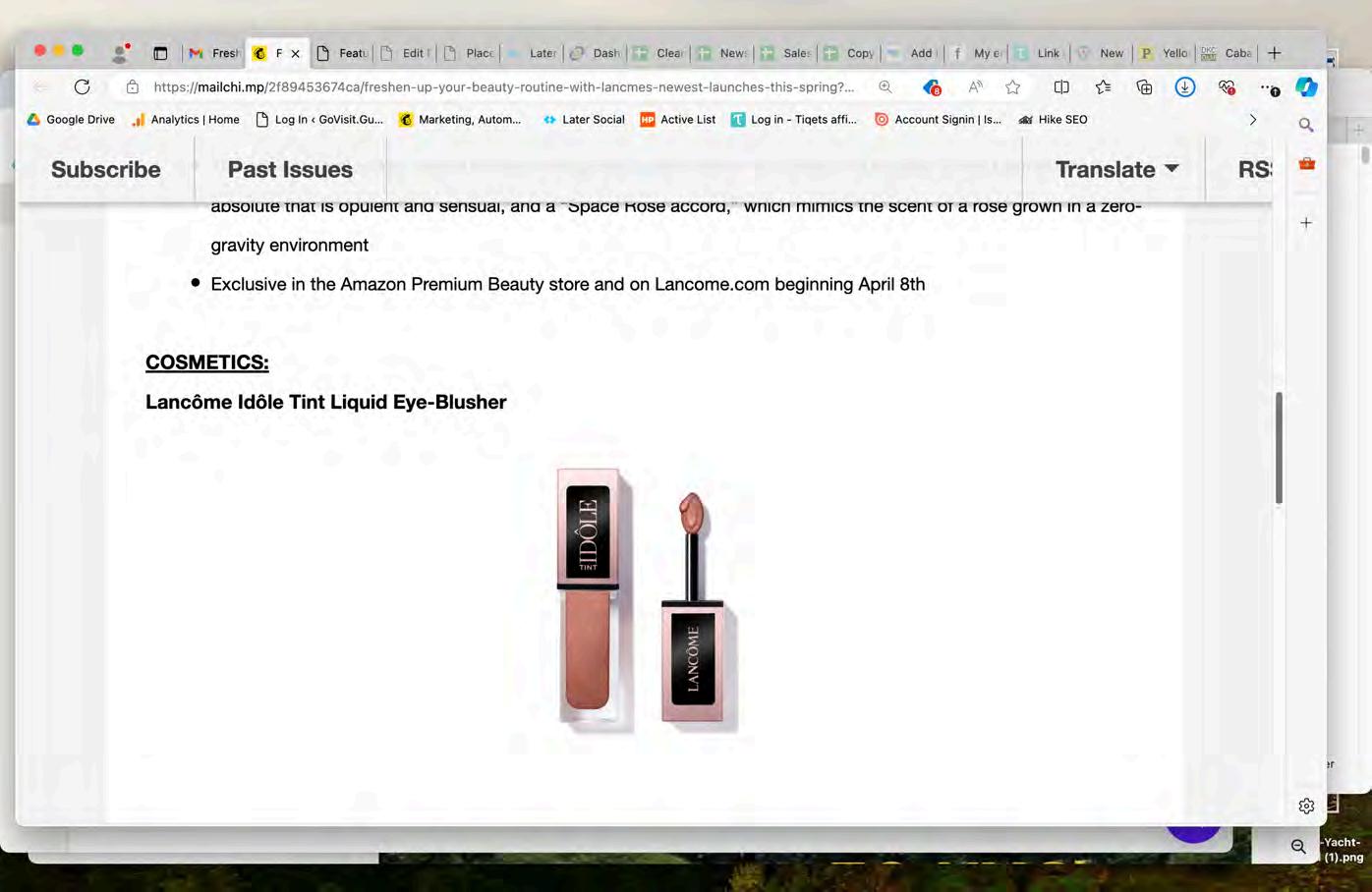
Task: Switch to the 'Dash' tab
Action: (x=596, y=53)
